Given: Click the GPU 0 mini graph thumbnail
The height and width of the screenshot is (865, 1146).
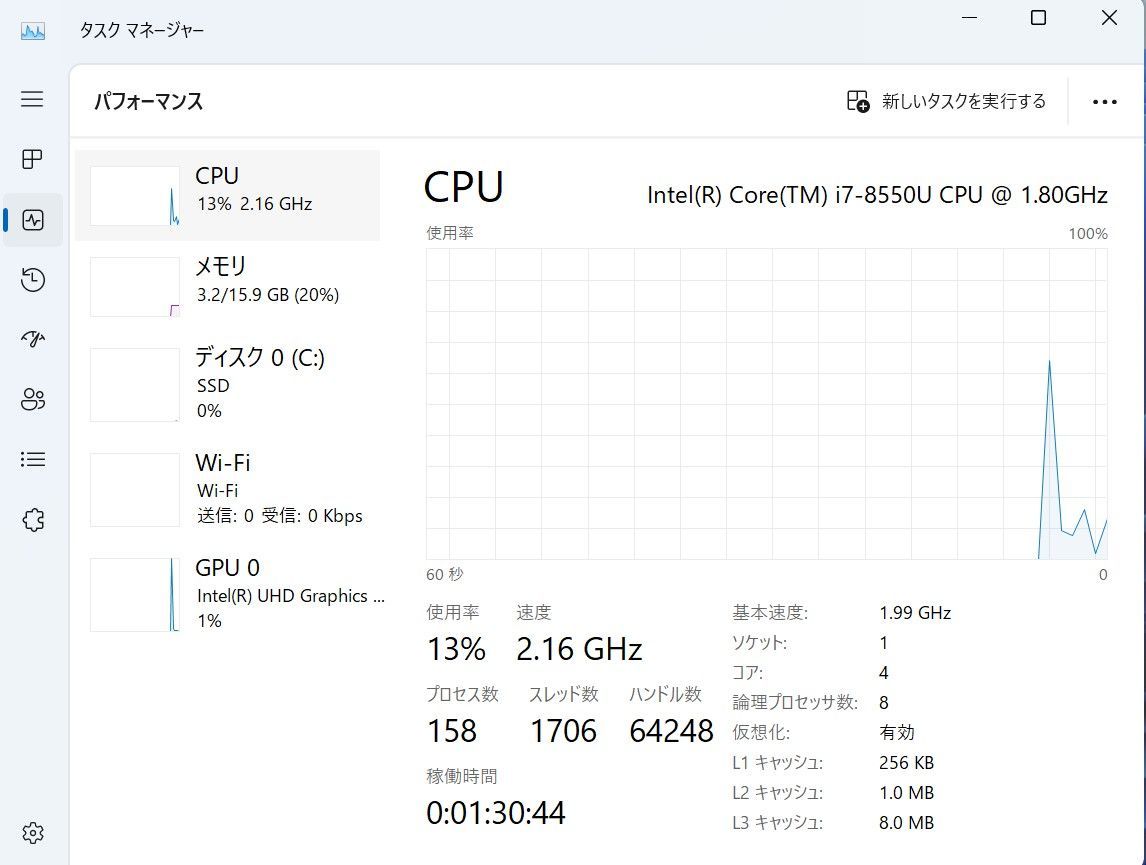Looking at the screenshot, I should click(134, 593).
